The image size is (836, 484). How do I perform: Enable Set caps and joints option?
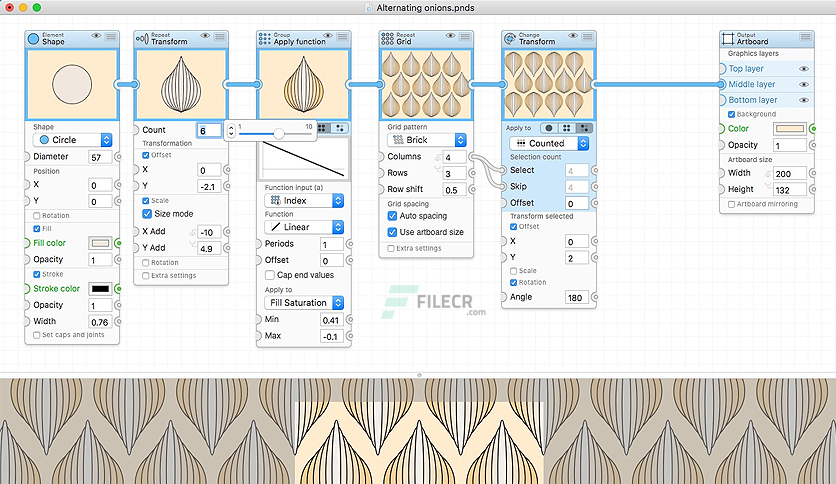pos(37,335)
